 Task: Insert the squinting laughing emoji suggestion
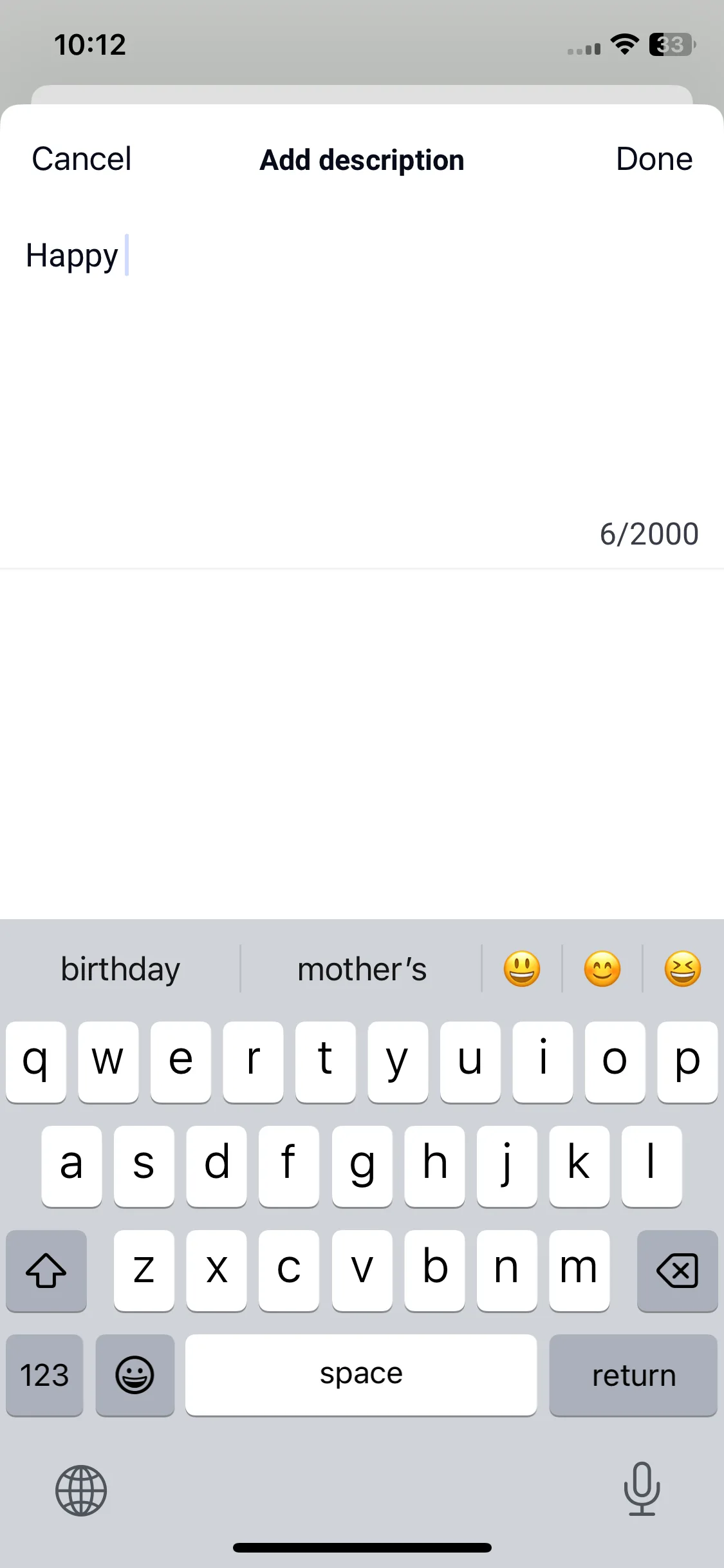683,969
